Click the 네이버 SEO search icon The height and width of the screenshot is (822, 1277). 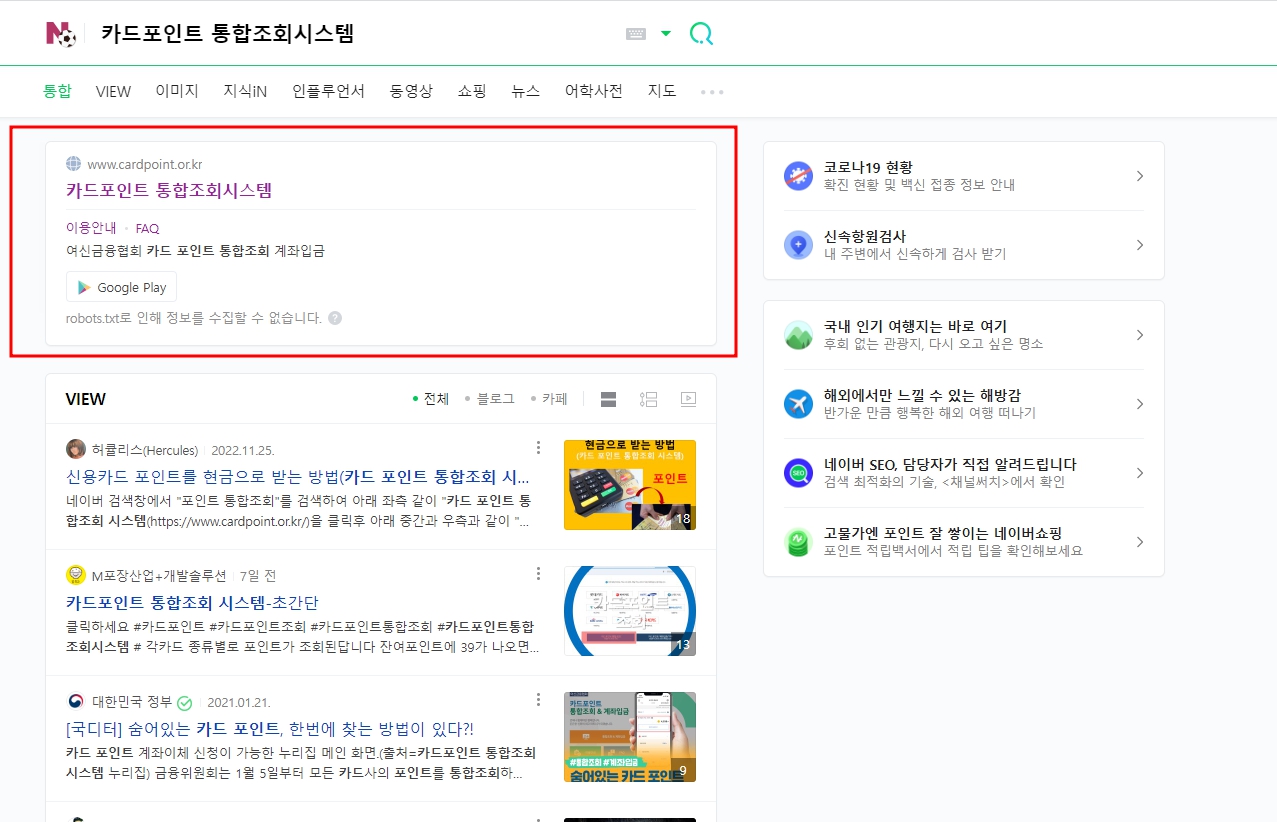click(798, 473)
